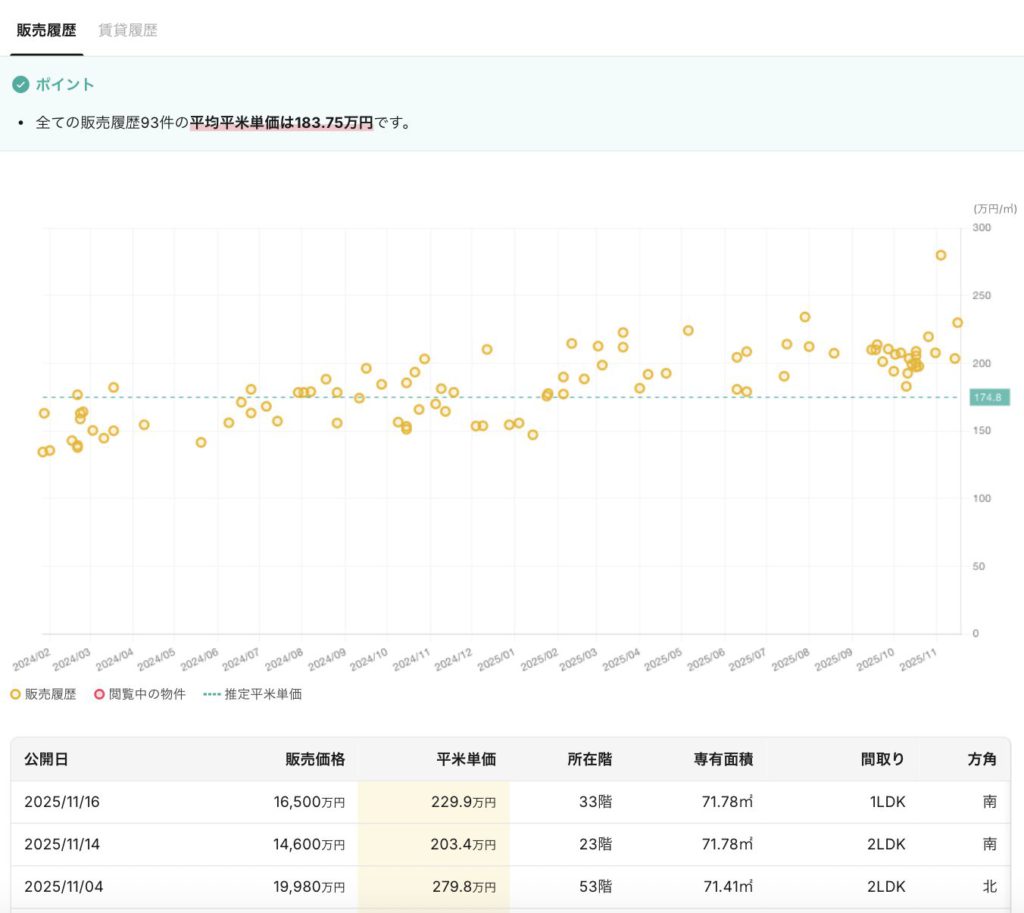
Task: Toggle the 閲覧中の物件 legend label
Action: pos(147,694)
